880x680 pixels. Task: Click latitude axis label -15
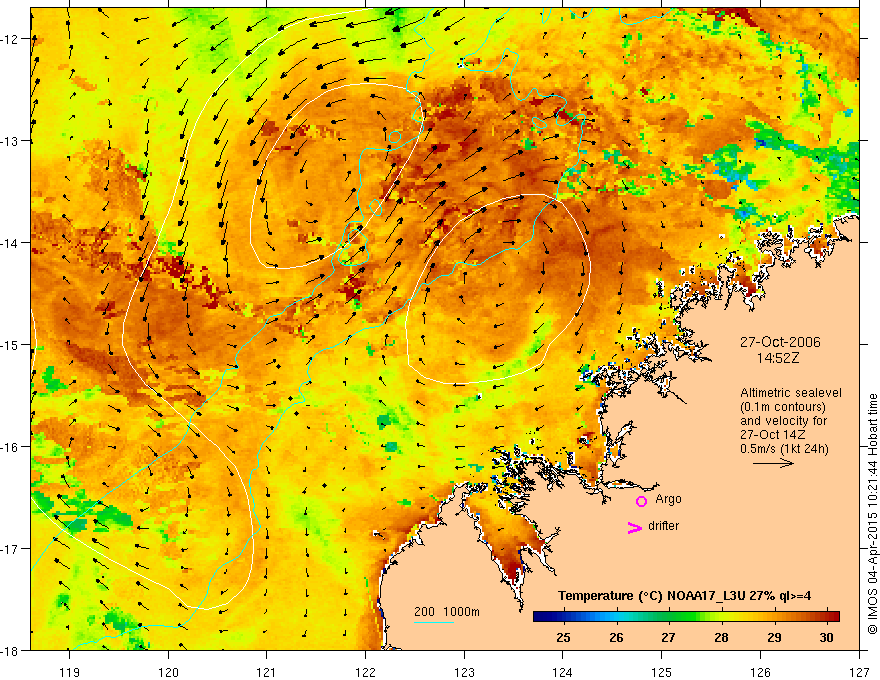(10, 344)
